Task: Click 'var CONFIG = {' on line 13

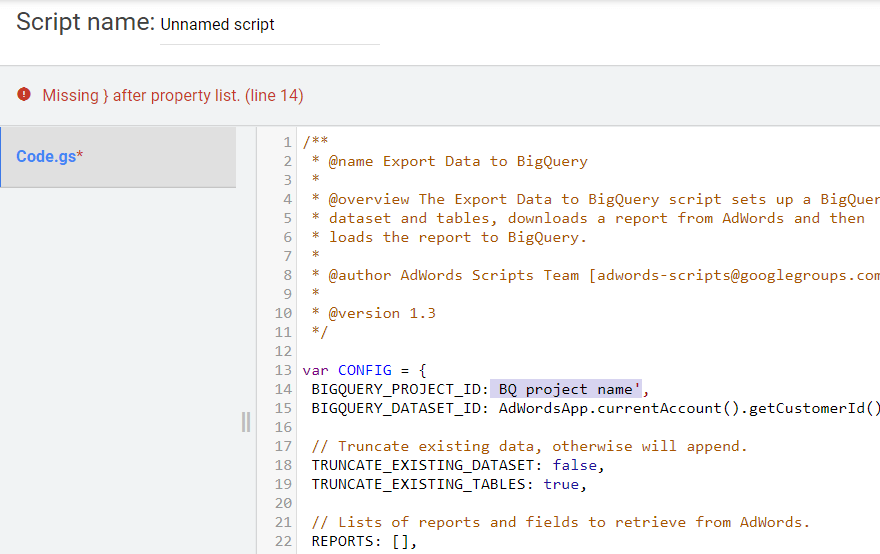Action: 364,370
